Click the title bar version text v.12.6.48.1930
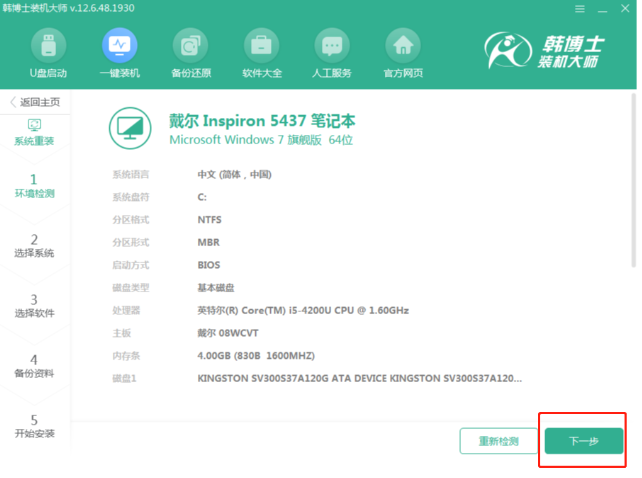Viewport: 642px width, 478px height. pyautogui.click(x=102, y=8)
